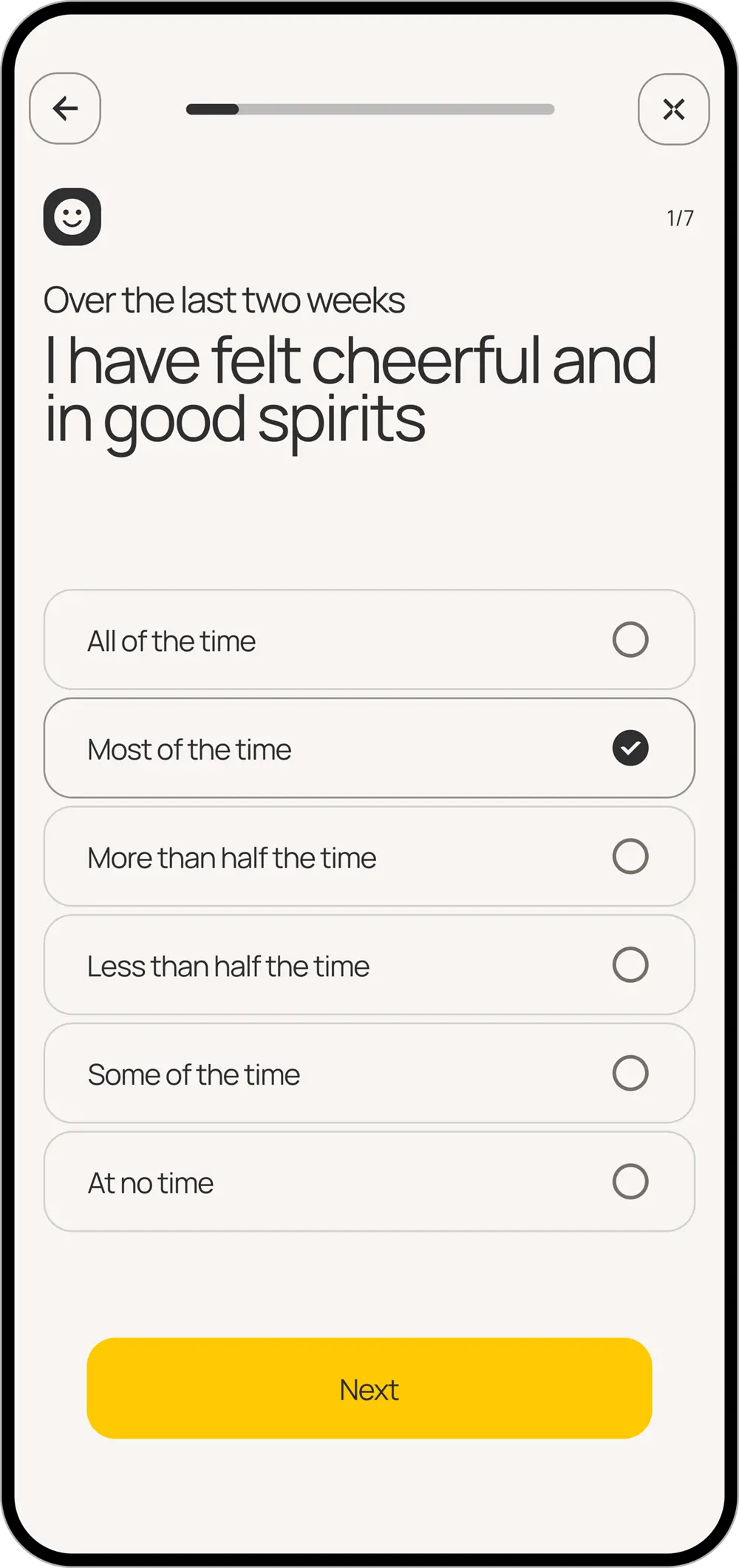The image size is (739, 1568).
Task: Tap the smiley face icon
Action: (x=72, y=217)
